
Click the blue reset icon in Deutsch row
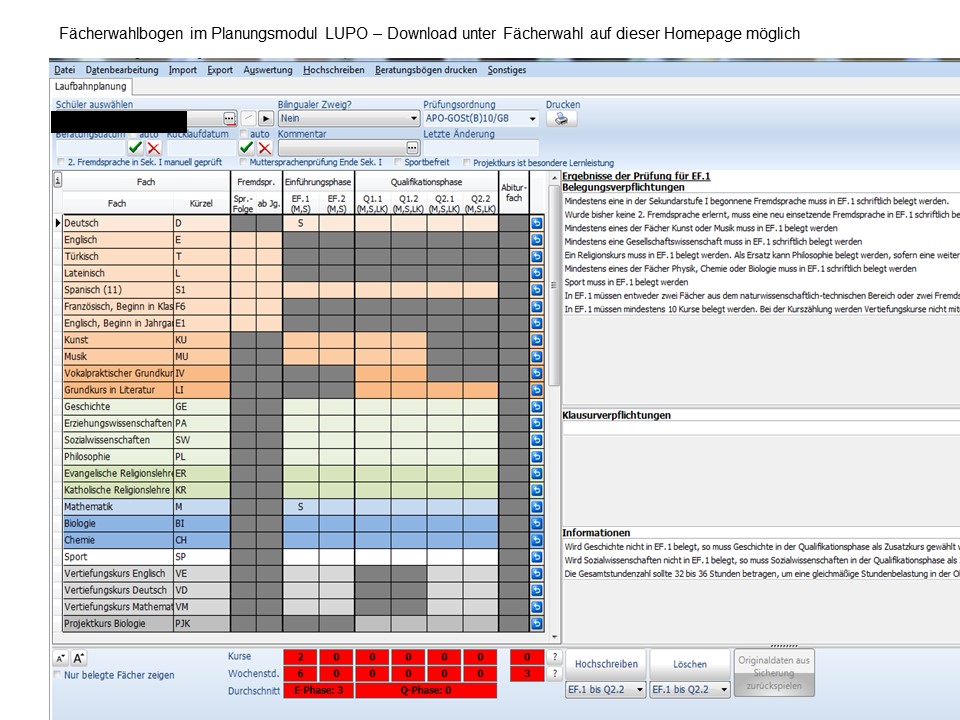point(536,224)
